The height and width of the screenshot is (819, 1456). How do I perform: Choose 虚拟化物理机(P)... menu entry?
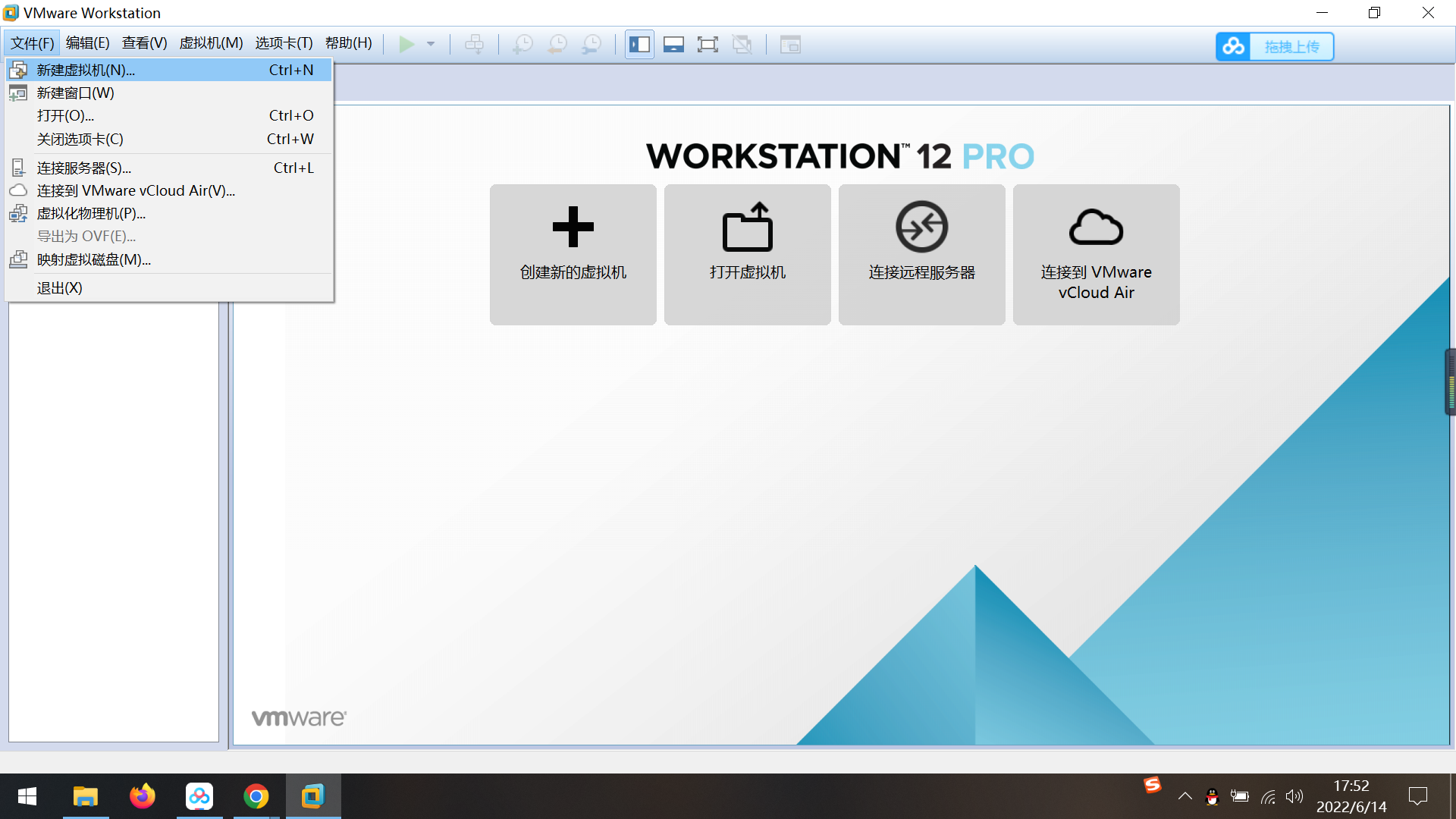pyautogui.click(x=168, y=213)
